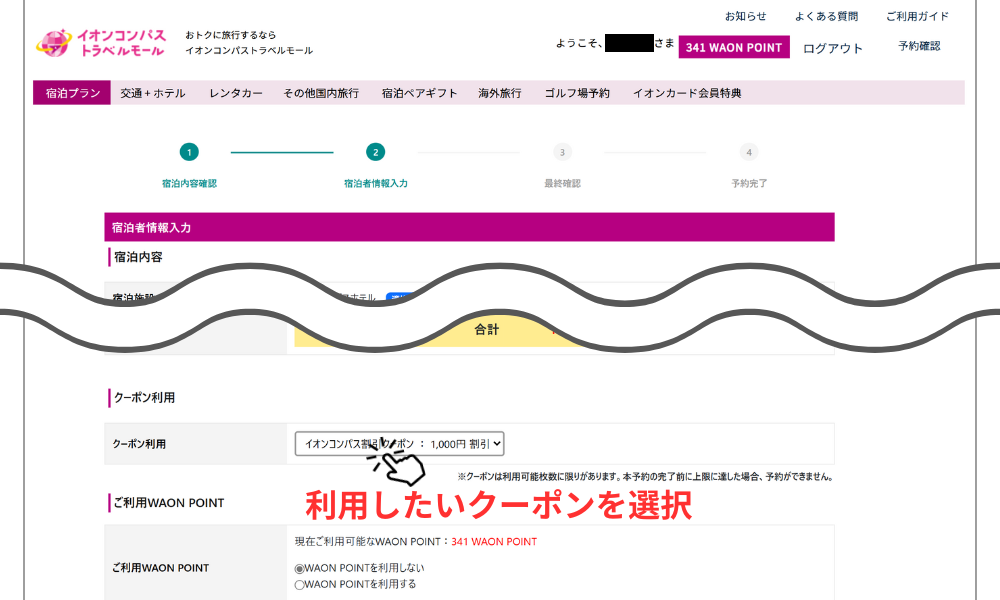The height and width of the screenshot is (600, 1000).
Task: Select the レンタカー tab
Action: coord(235,93)
